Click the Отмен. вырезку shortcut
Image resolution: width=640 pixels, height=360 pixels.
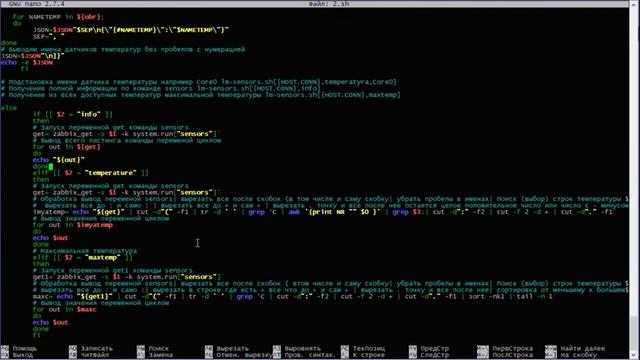pos(238,355)
